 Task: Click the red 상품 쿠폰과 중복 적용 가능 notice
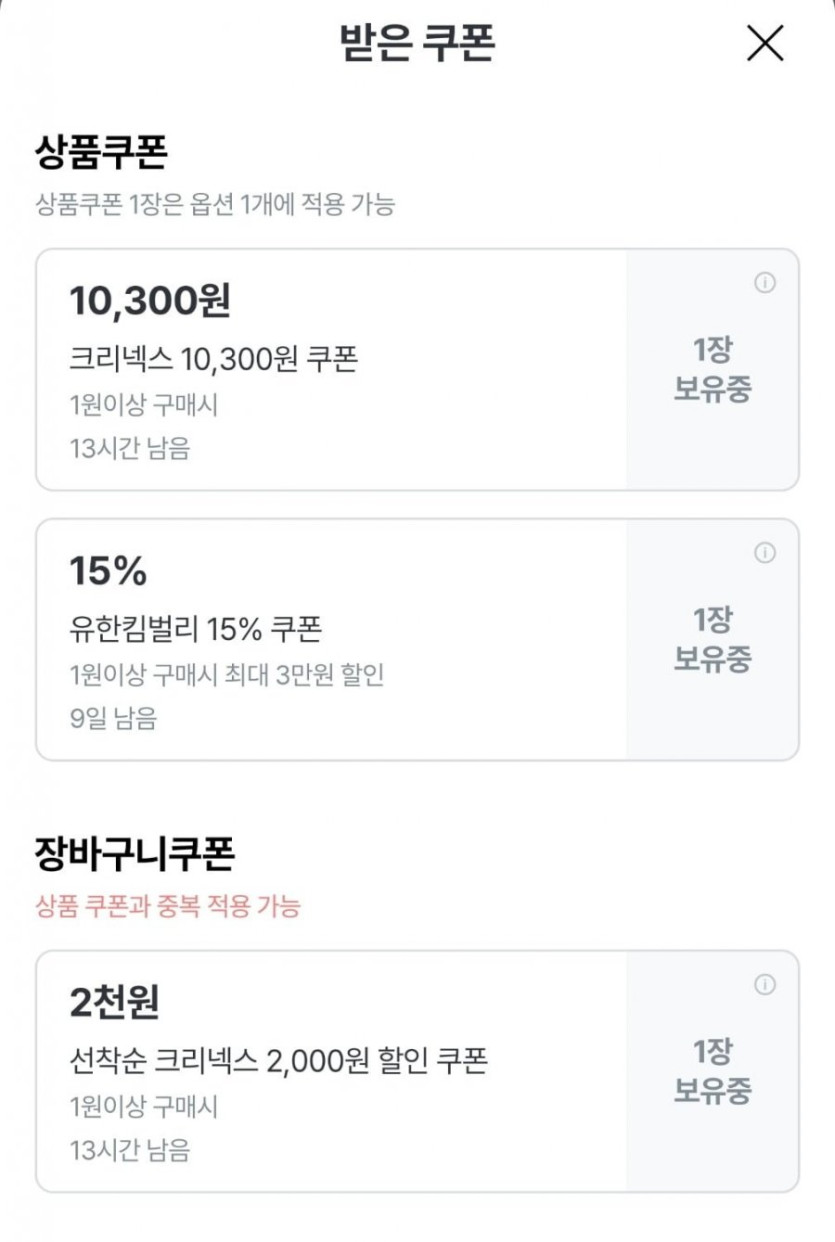(x=167, y=907)
